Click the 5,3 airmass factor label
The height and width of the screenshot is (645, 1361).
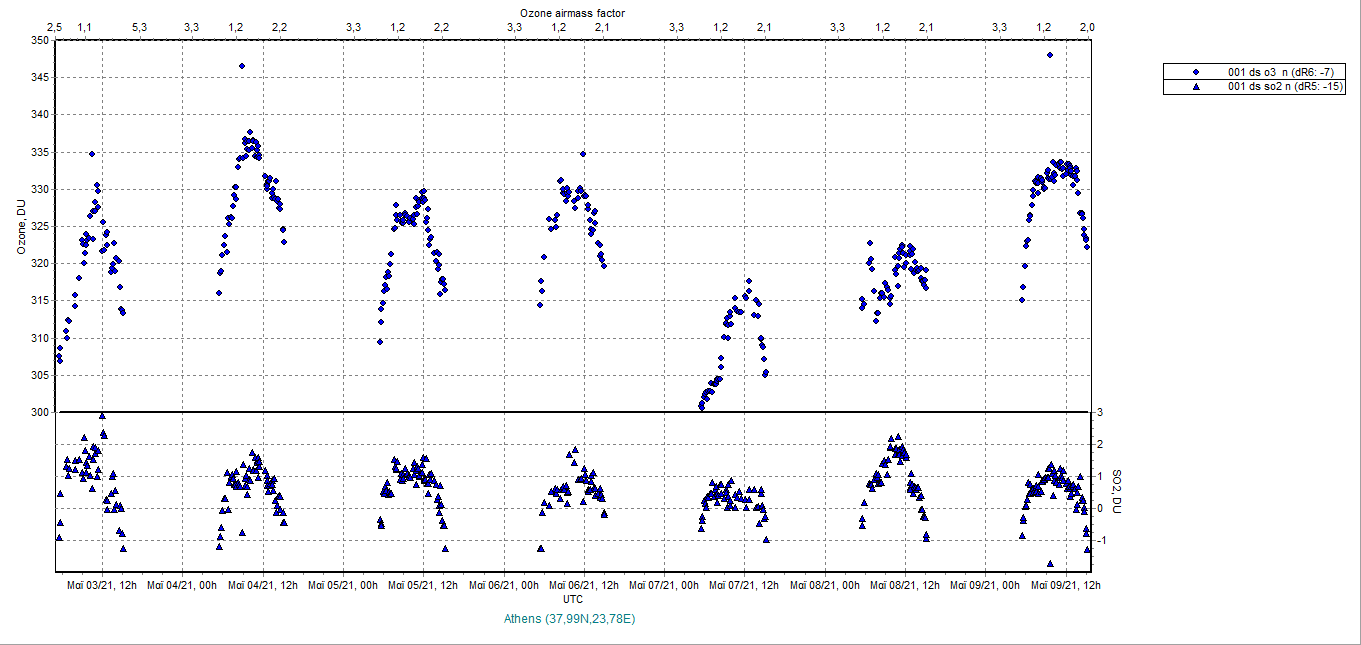[138, 27]
